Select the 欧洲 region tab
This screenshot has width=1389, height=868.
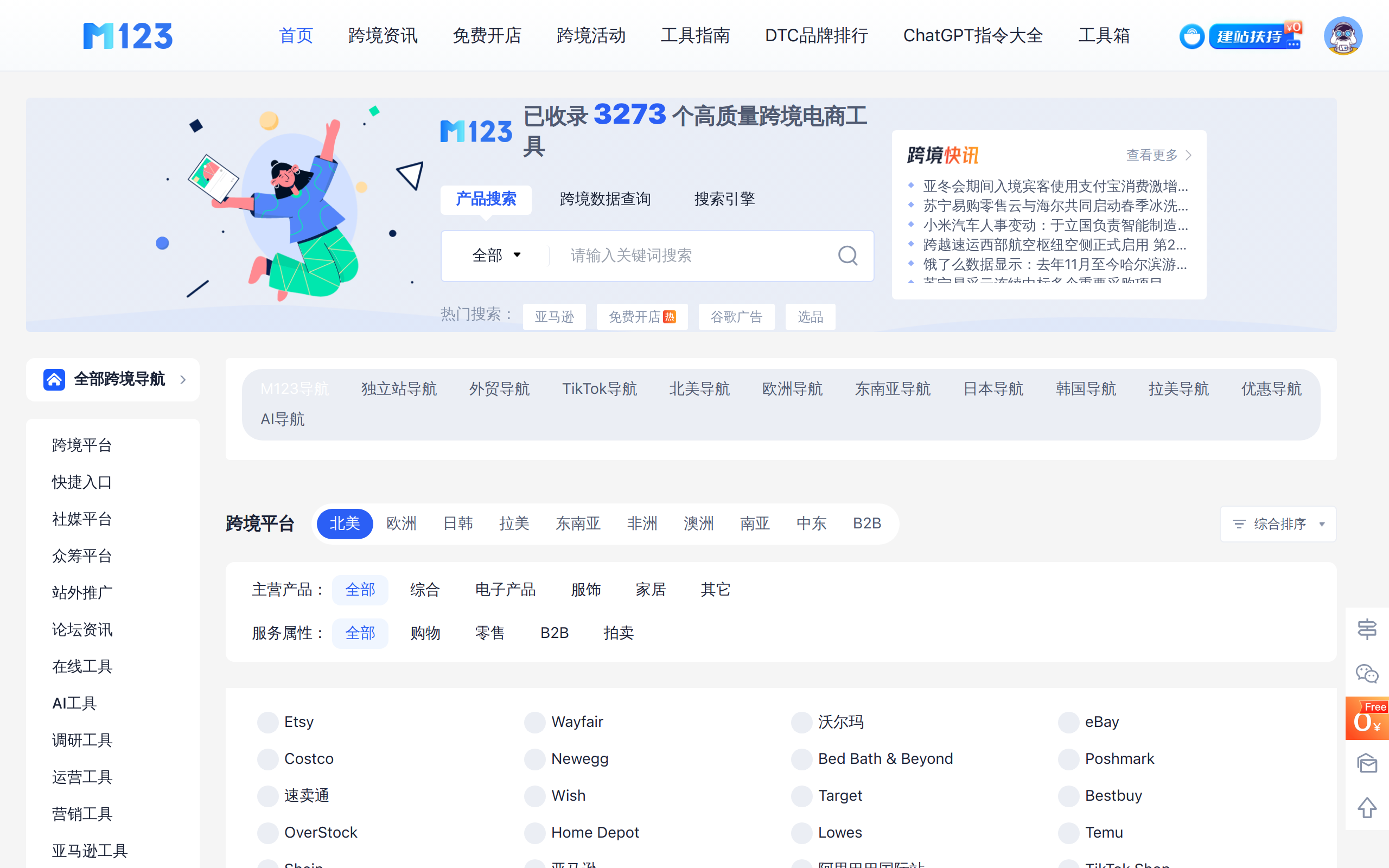point(401,524)
